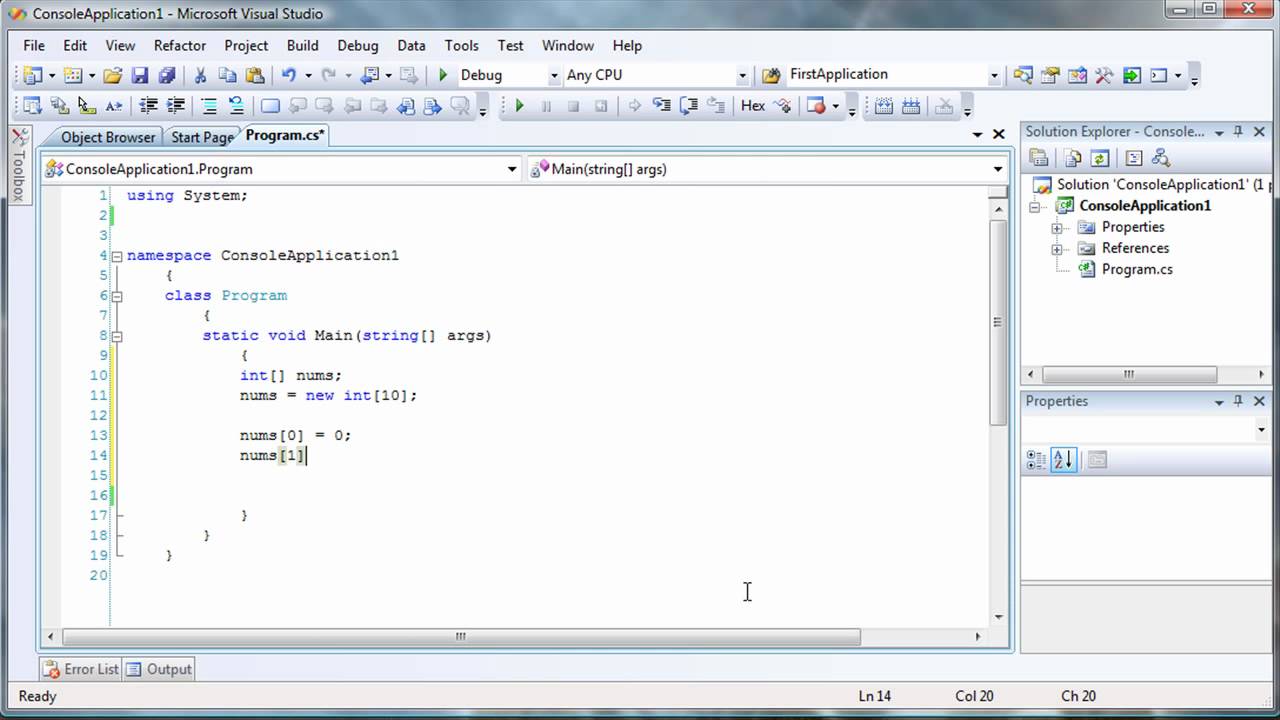Open the Debug configuration dropdown

(x=554, y=76)
